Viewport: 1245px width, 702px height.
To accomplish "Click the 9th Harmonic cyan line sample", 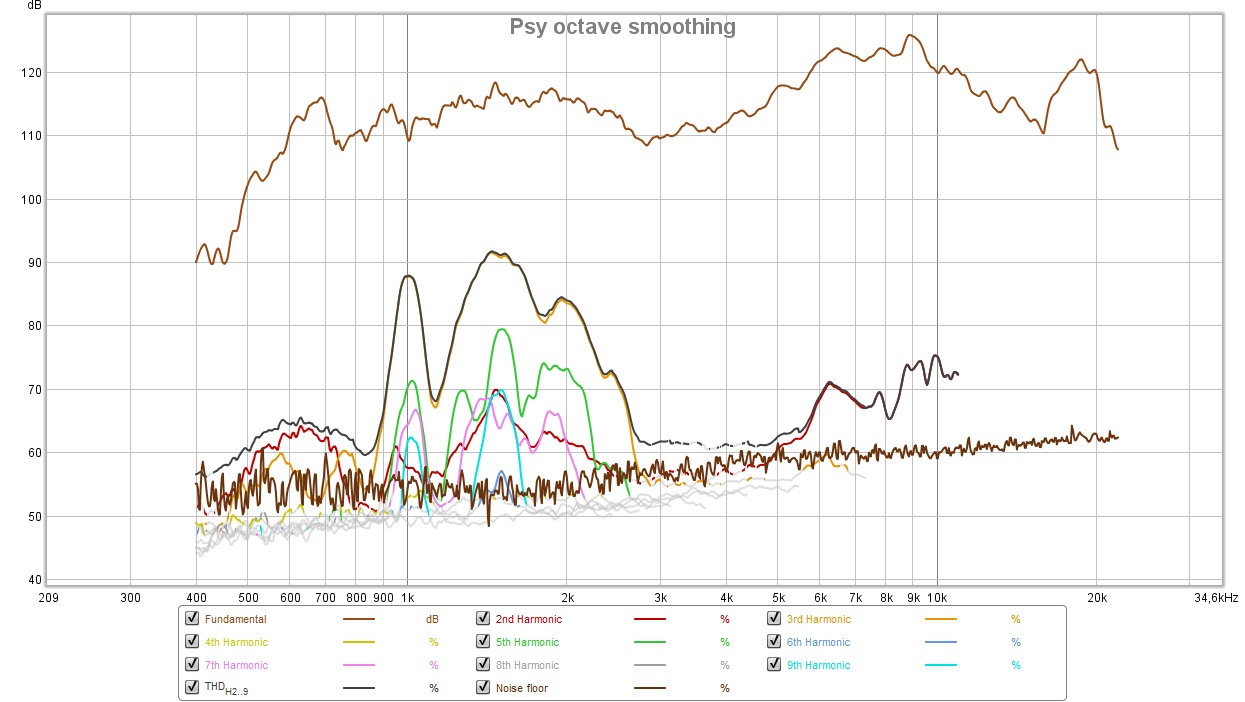I will pyautogui.click(x=941, y=666).
